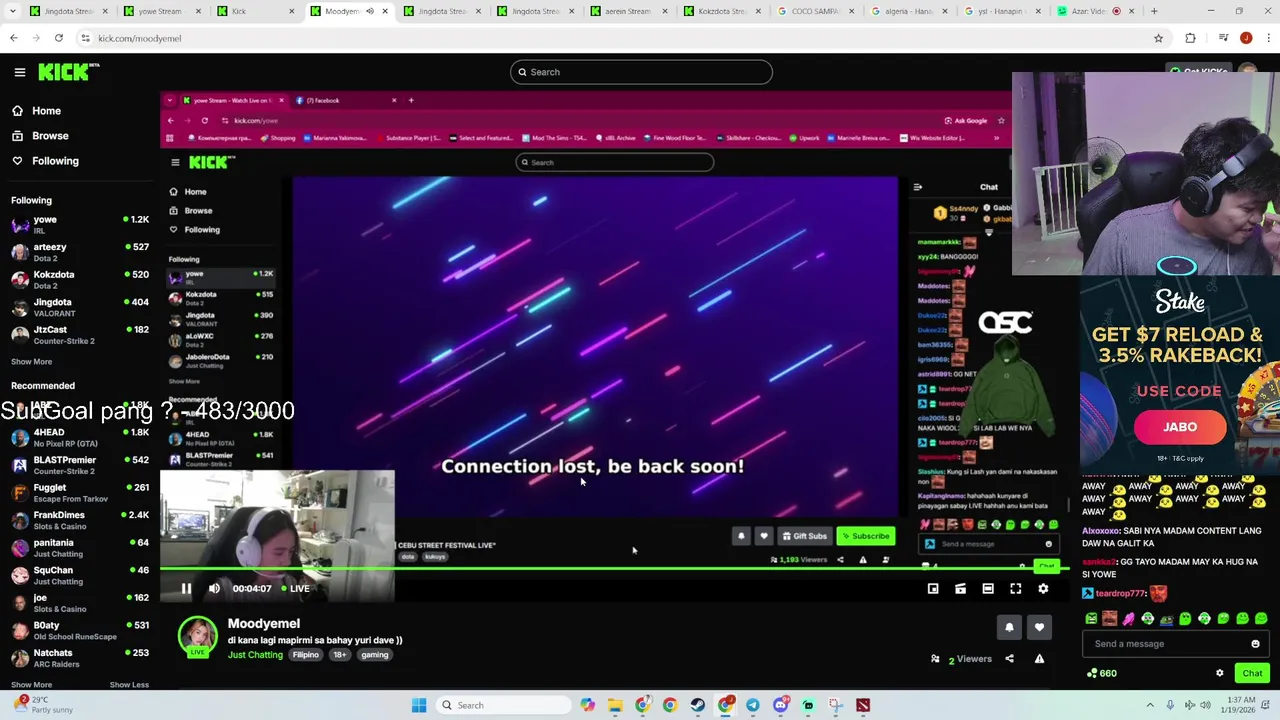Open B0aty recommended channel
This screenshot has height=720, width=1280.
click(x=80, y=630)
